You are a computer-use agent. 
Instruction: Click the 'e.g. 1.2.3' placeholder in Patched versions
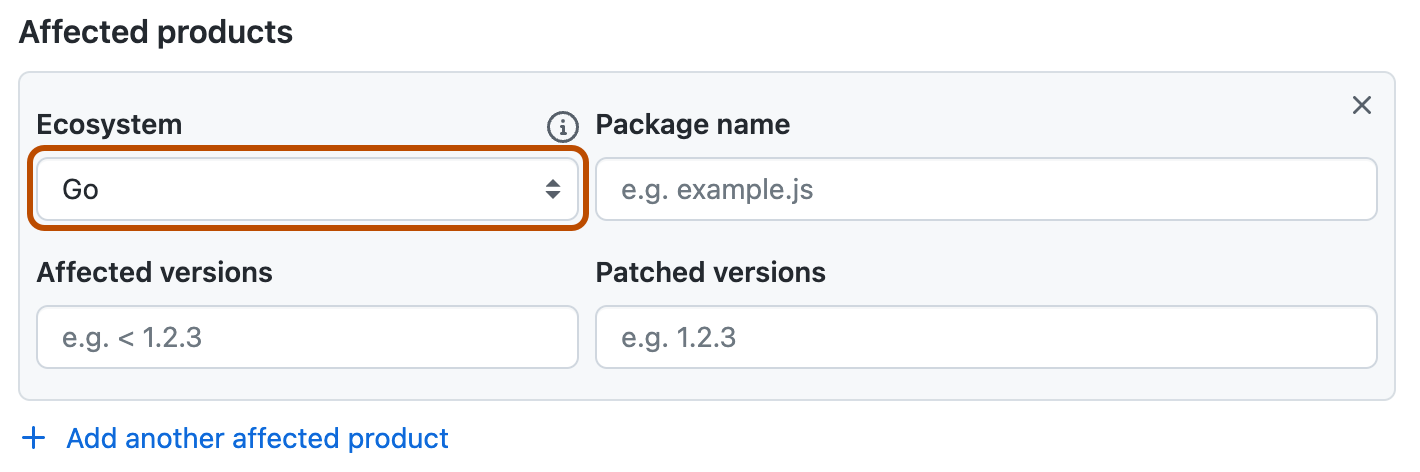coord(678,337)
